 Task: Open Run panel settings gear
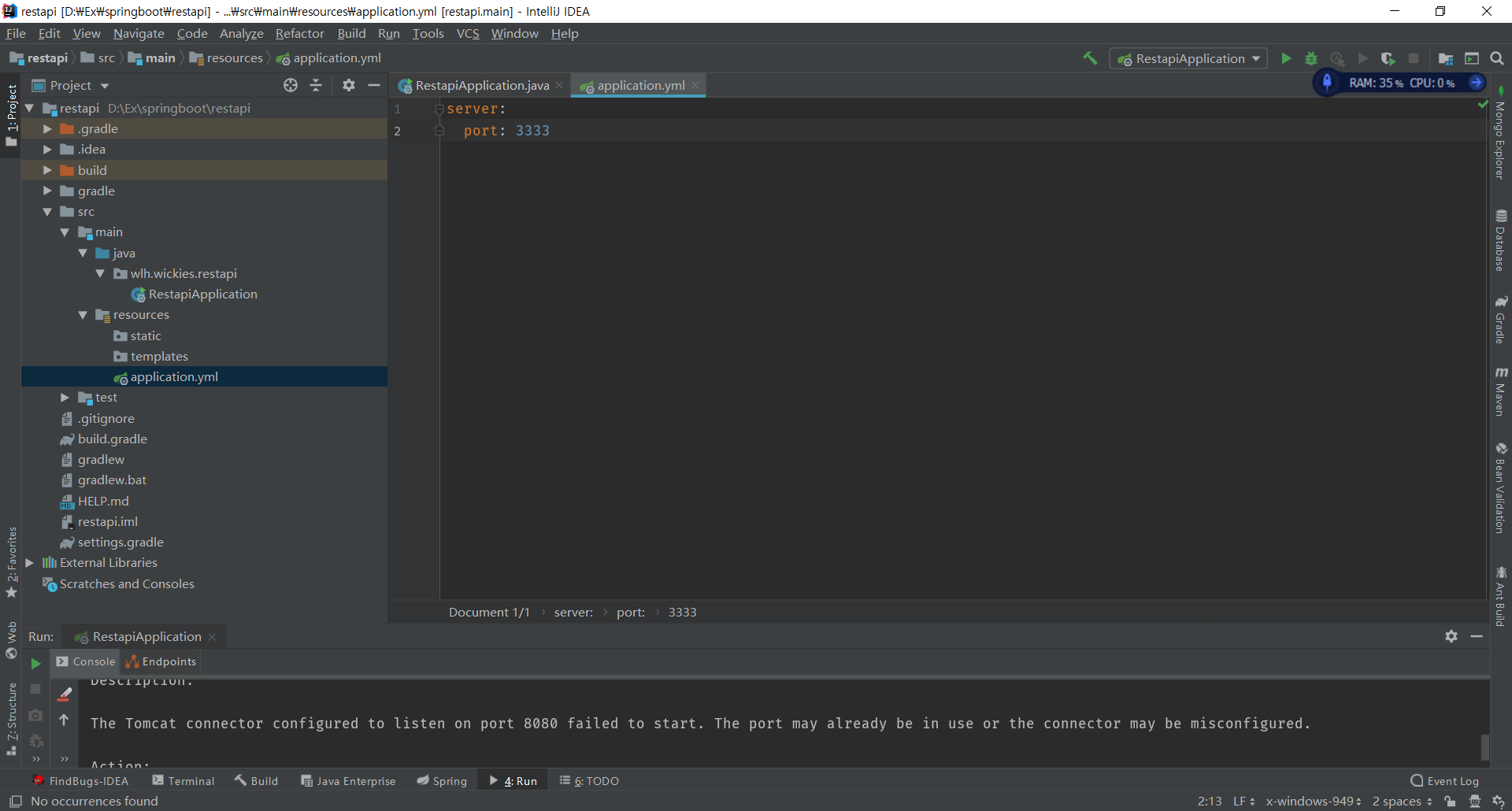point(1451,636)
